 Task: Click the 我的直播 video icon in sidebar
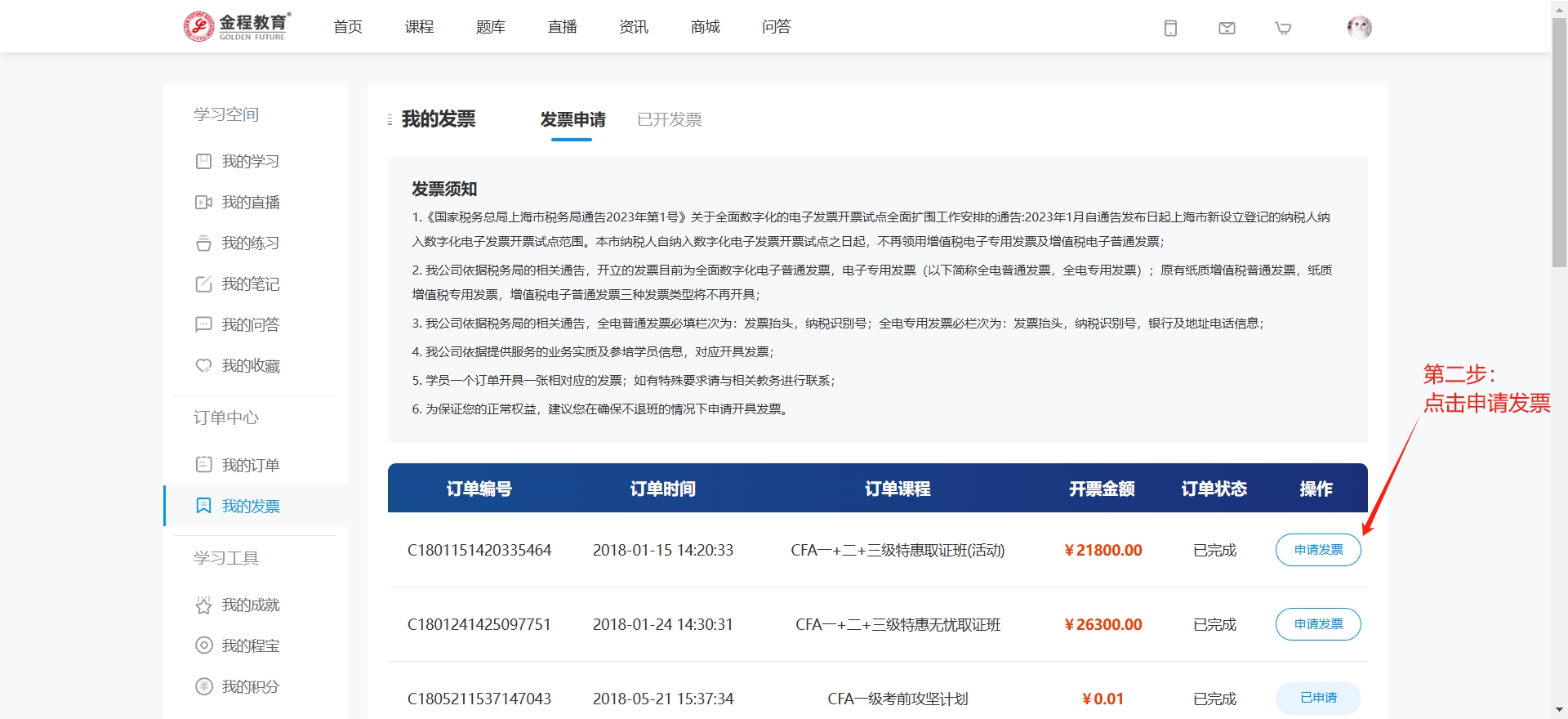pos(203,202)
